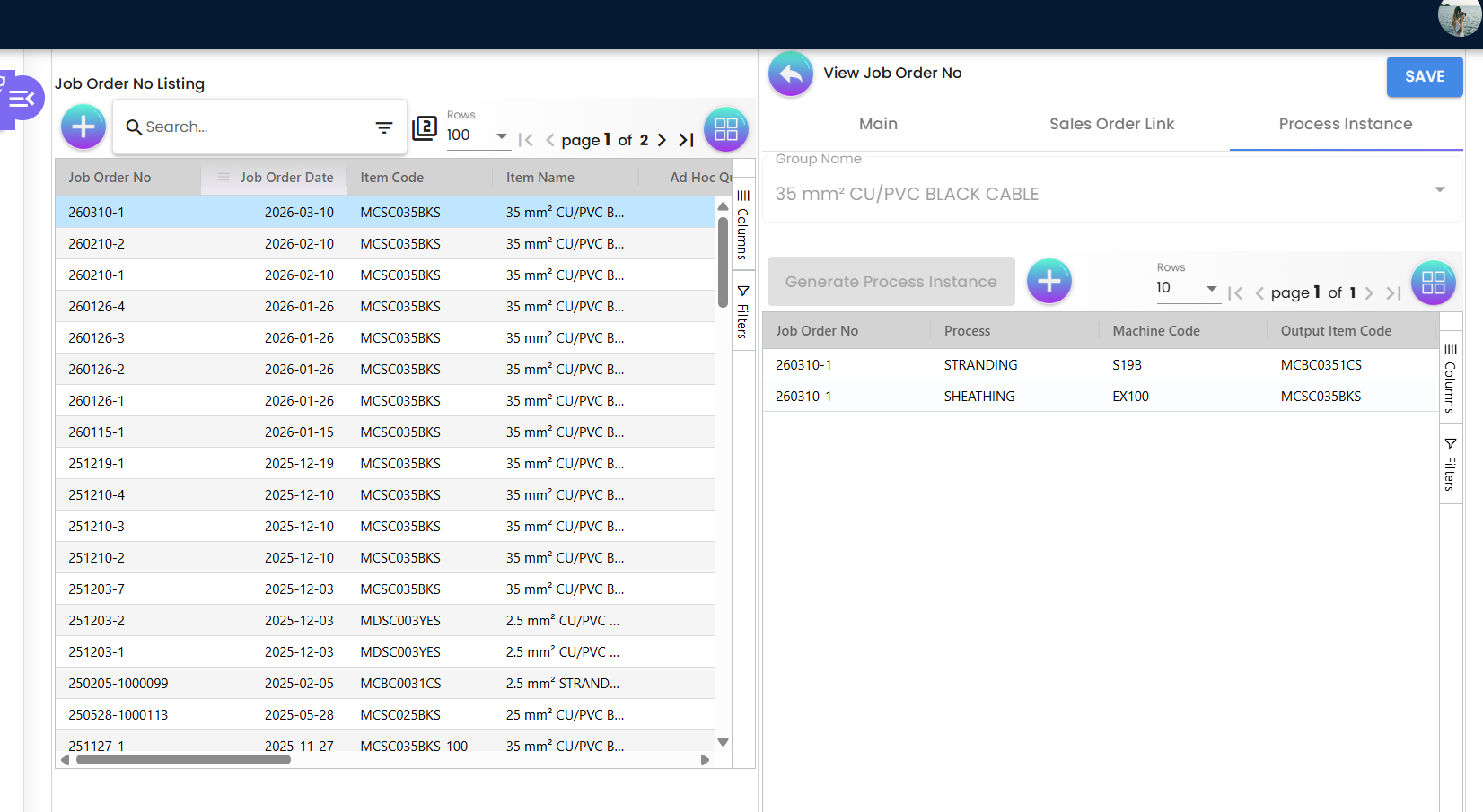Open the Filters panel of the process table
The image size is (1483, 812).
tap(1451, 463)
